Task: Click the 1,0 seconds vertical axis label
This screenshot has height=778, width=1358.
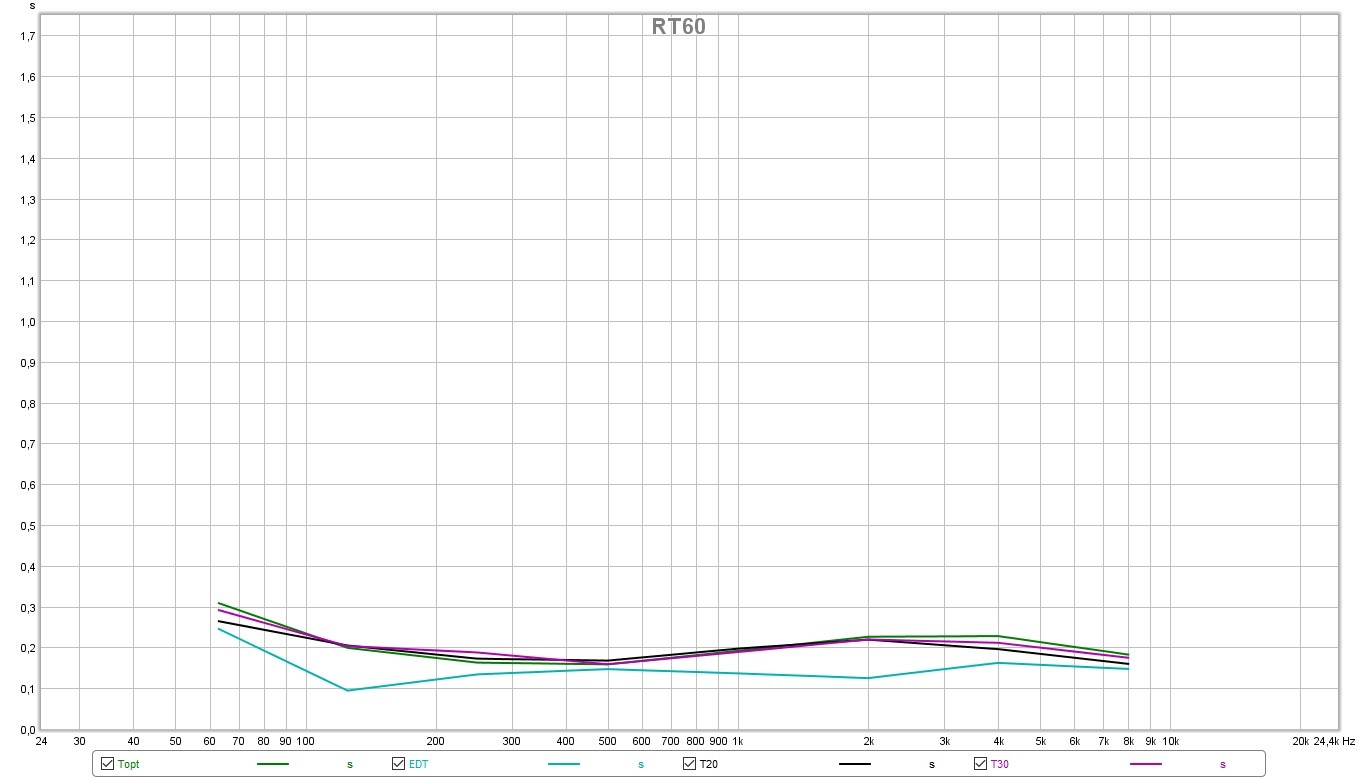Action: point(28,322)
